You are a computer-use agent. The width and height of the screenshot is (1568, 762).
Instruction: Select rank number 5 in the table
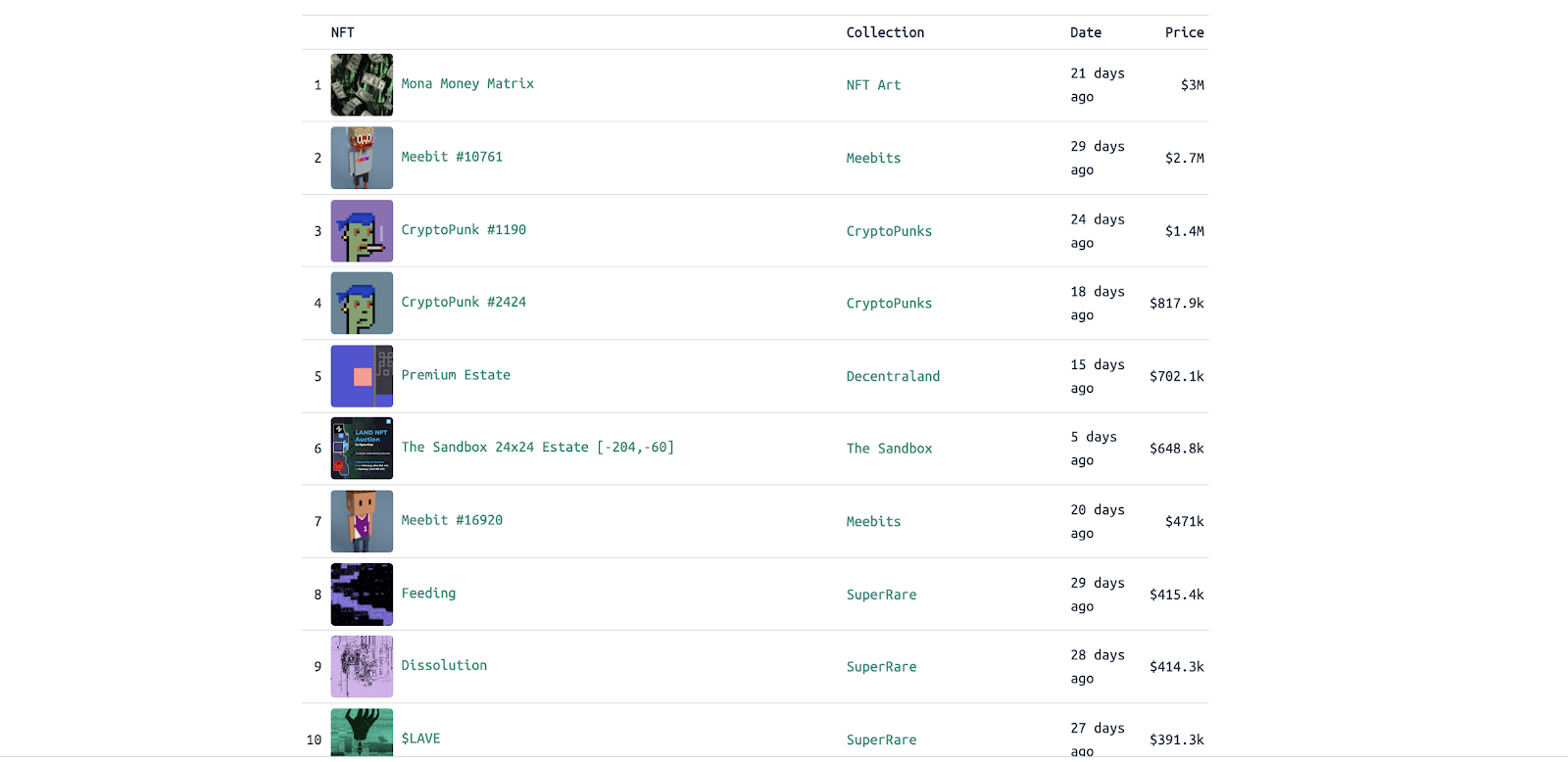(x=318, y=376)
